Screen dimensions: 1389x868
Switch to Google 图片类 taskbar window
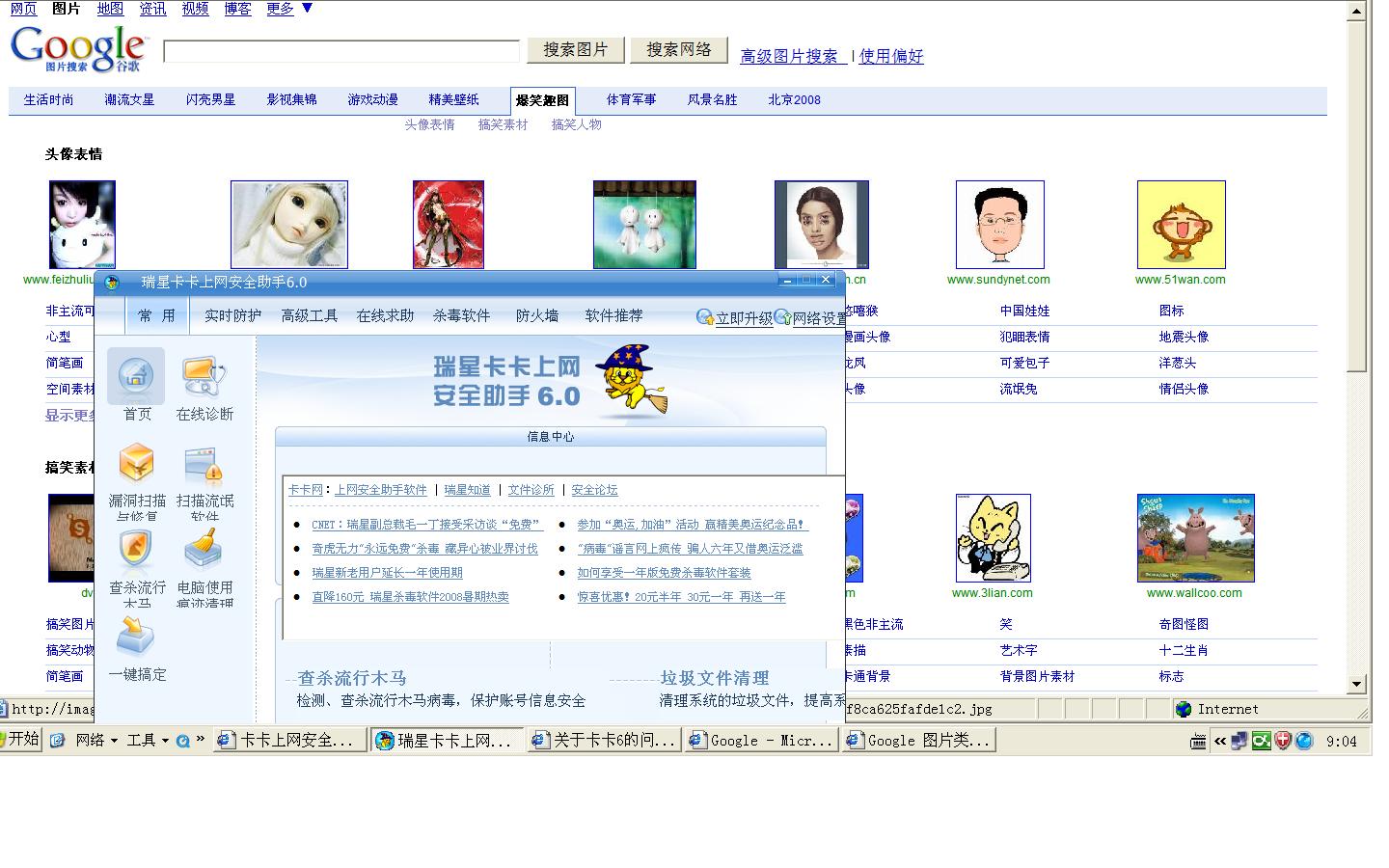[919, 741]
